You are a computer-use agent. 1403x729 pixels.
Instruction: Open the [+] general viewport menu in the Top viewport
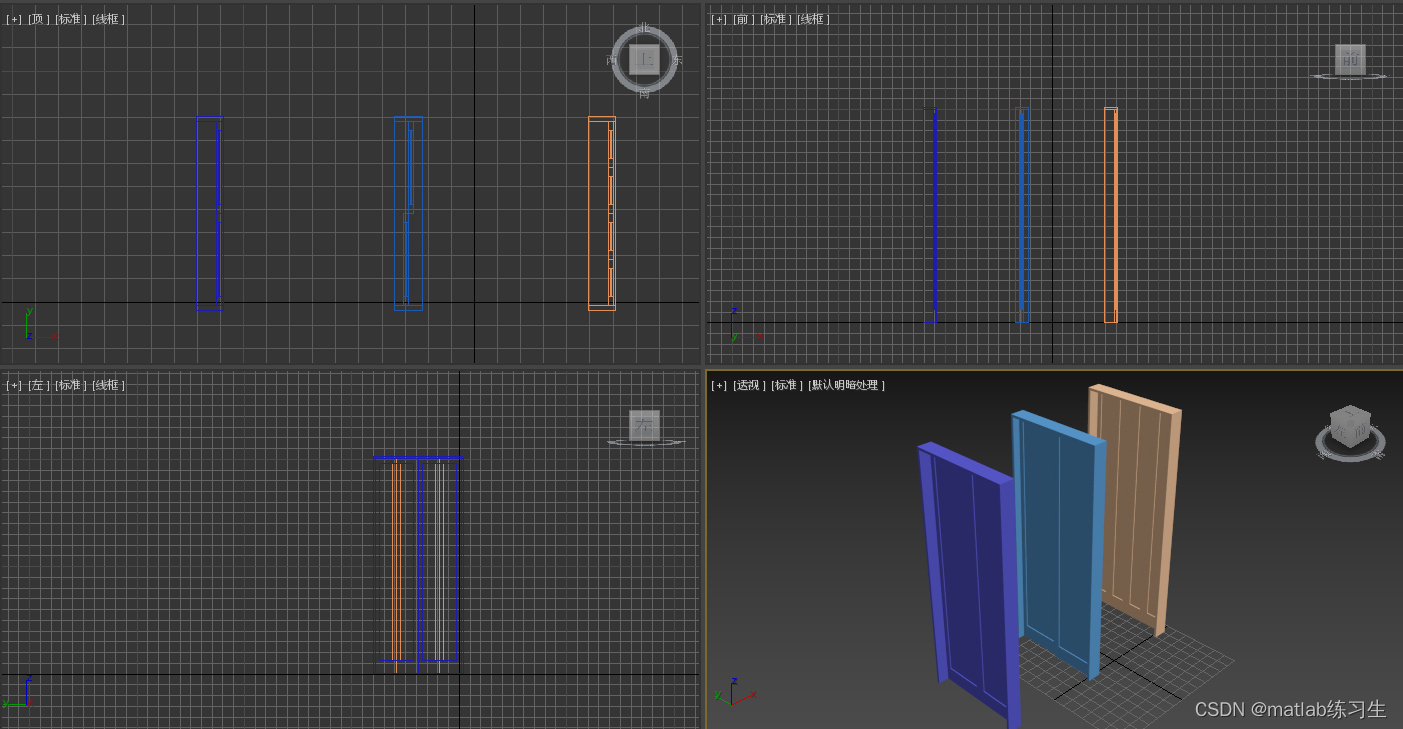[13, 17]
